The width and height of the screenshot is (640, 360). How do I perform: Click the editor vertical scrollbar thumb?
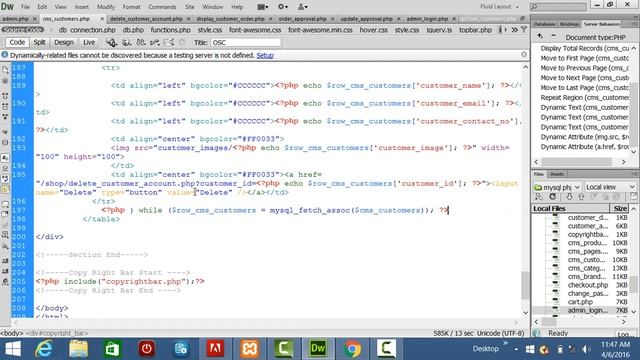coord(525,284)
